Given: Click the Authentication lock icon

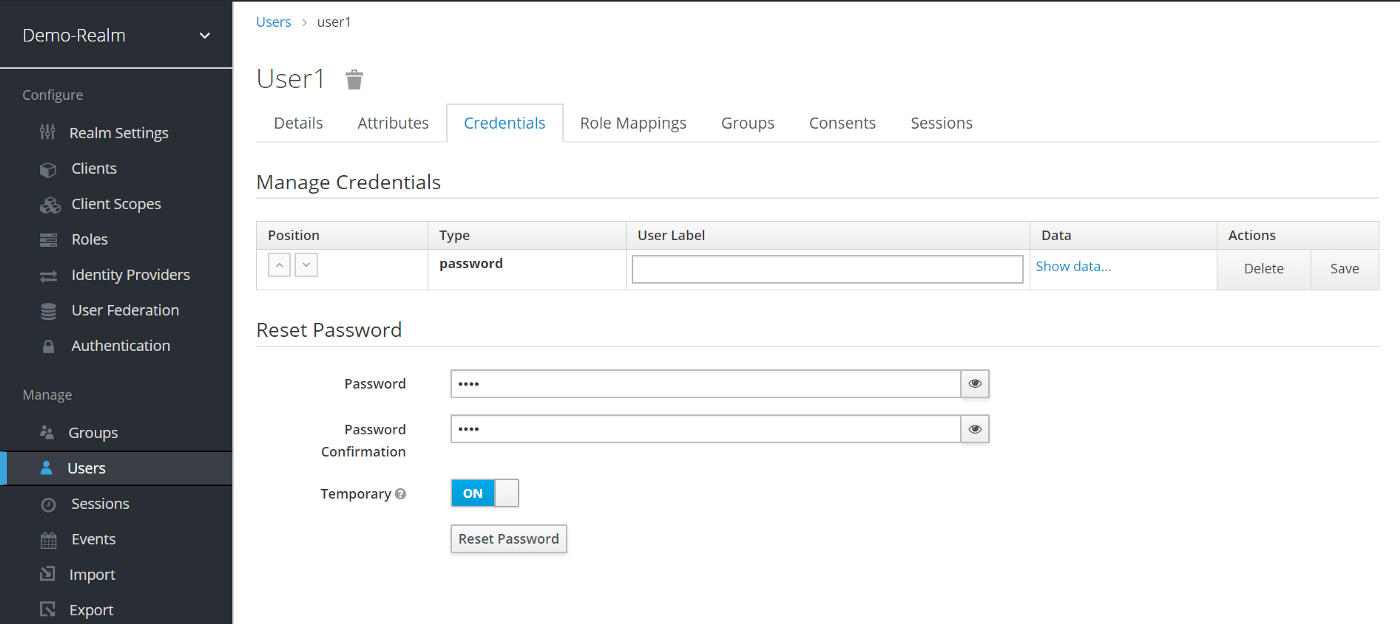Looking at the screenshot, I should [48, 346].
